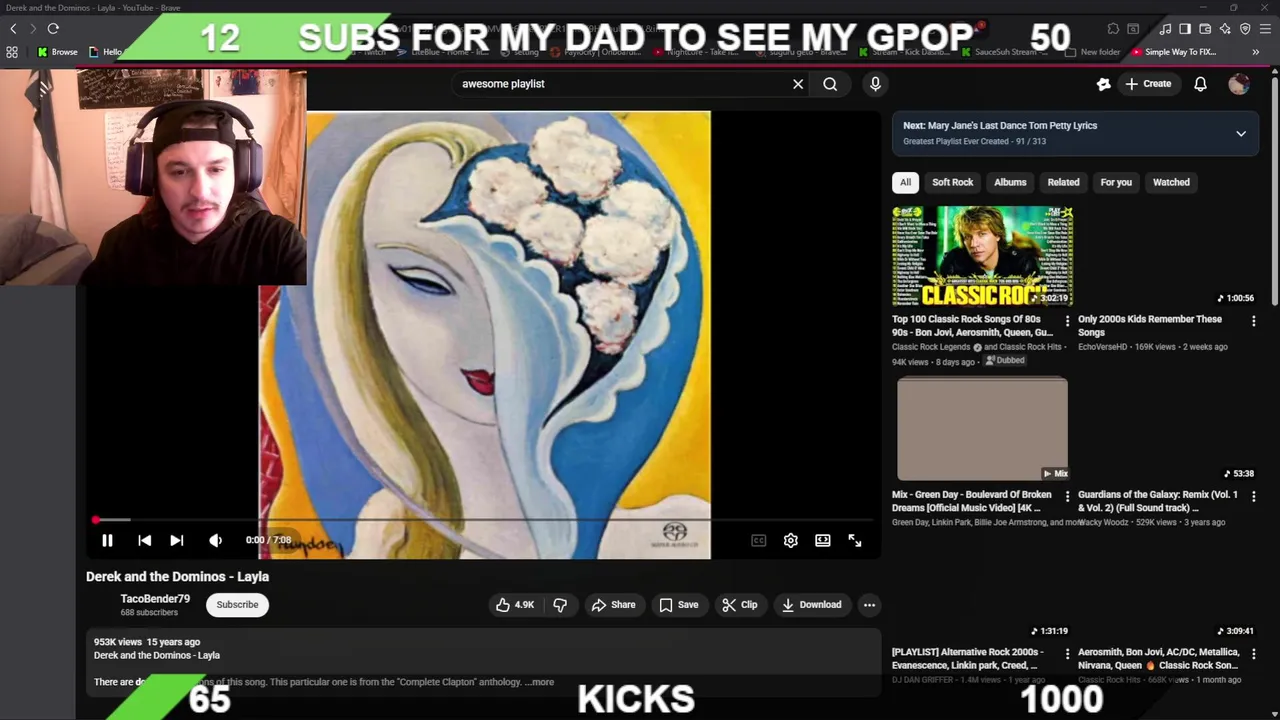Viewport: 1280px width, 720px height.
Task: Open New folder bookmark
Action: [x=1093, y=52]
